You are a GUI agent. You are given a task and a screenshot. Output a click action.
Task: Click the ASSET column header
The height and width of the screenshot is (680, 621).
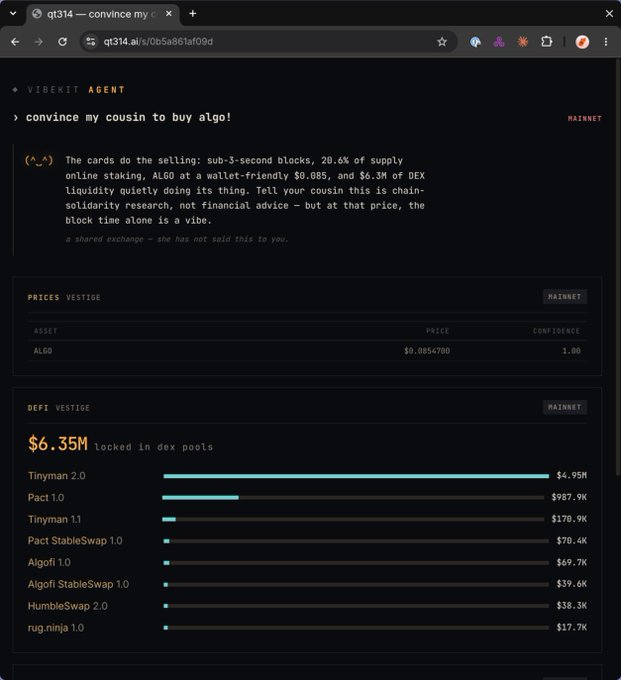[x=46, y=331]
